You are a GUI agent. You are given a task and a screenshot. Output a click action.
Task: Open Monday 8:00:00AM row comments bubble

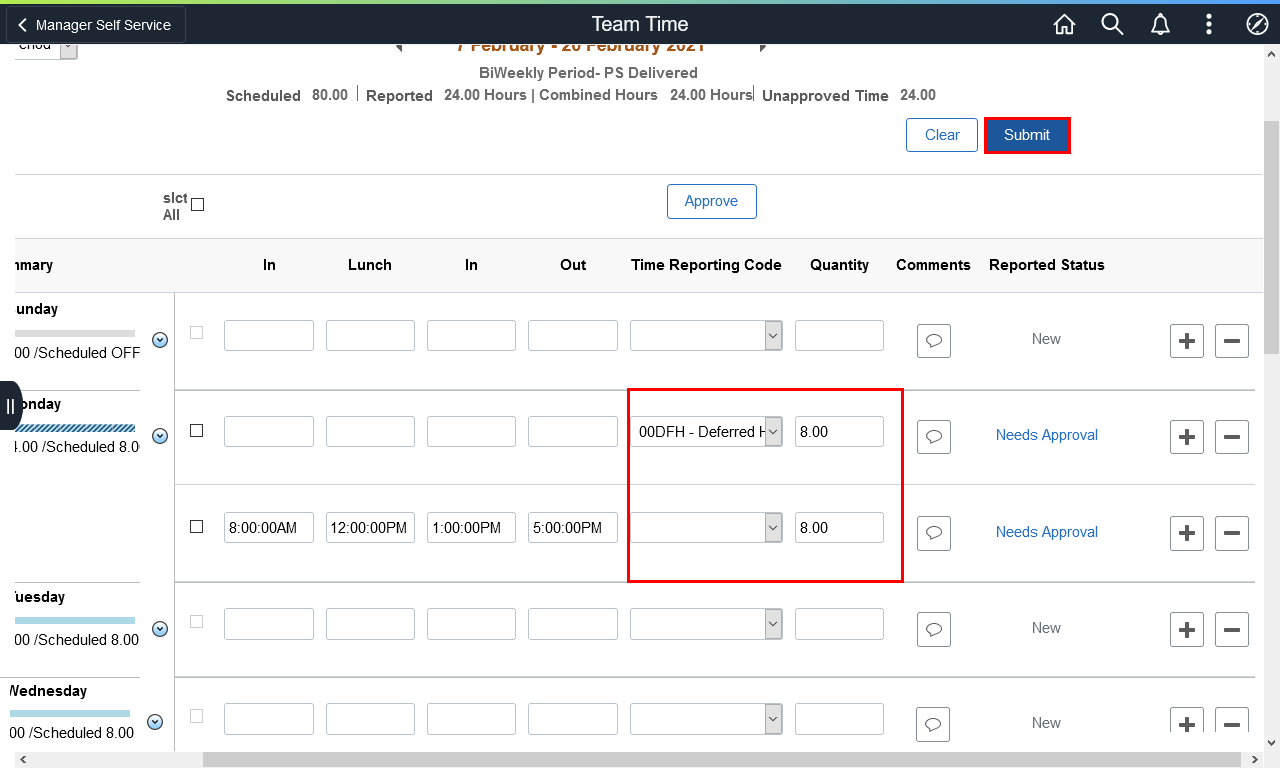pos(934,533)
